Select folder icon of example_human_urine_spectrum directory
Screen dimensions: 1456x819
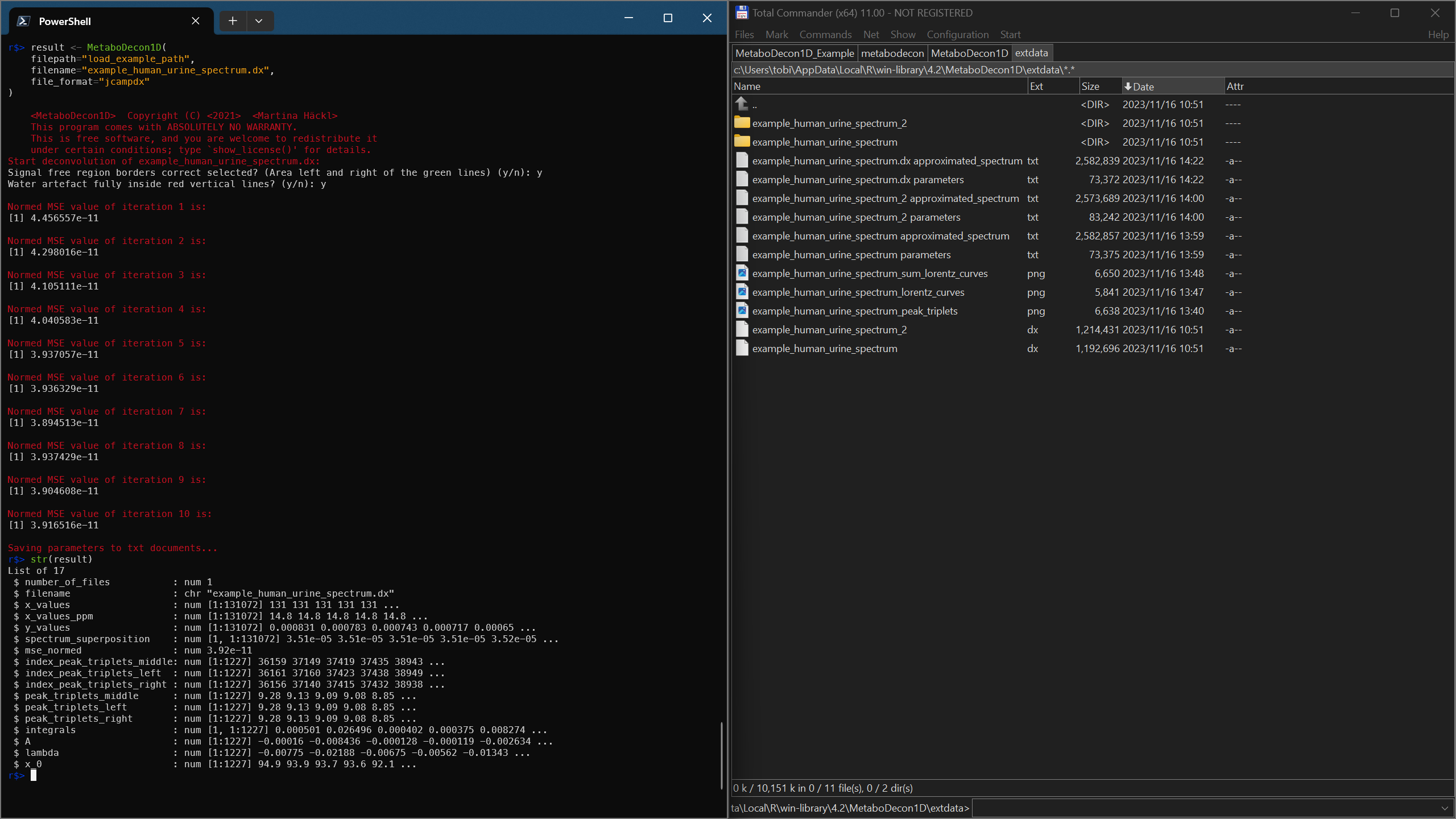742,141
